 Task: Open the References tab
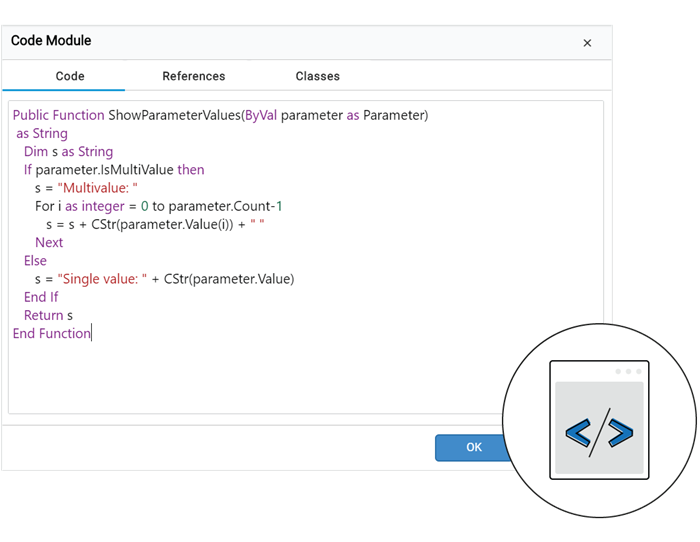[x=194, y=76]
